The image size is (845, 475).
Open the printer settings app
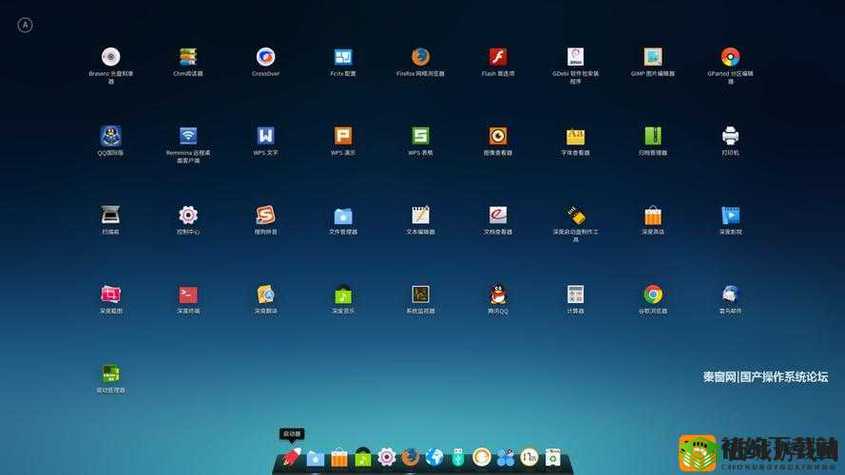pyautogui.click(x=730, y=136)
